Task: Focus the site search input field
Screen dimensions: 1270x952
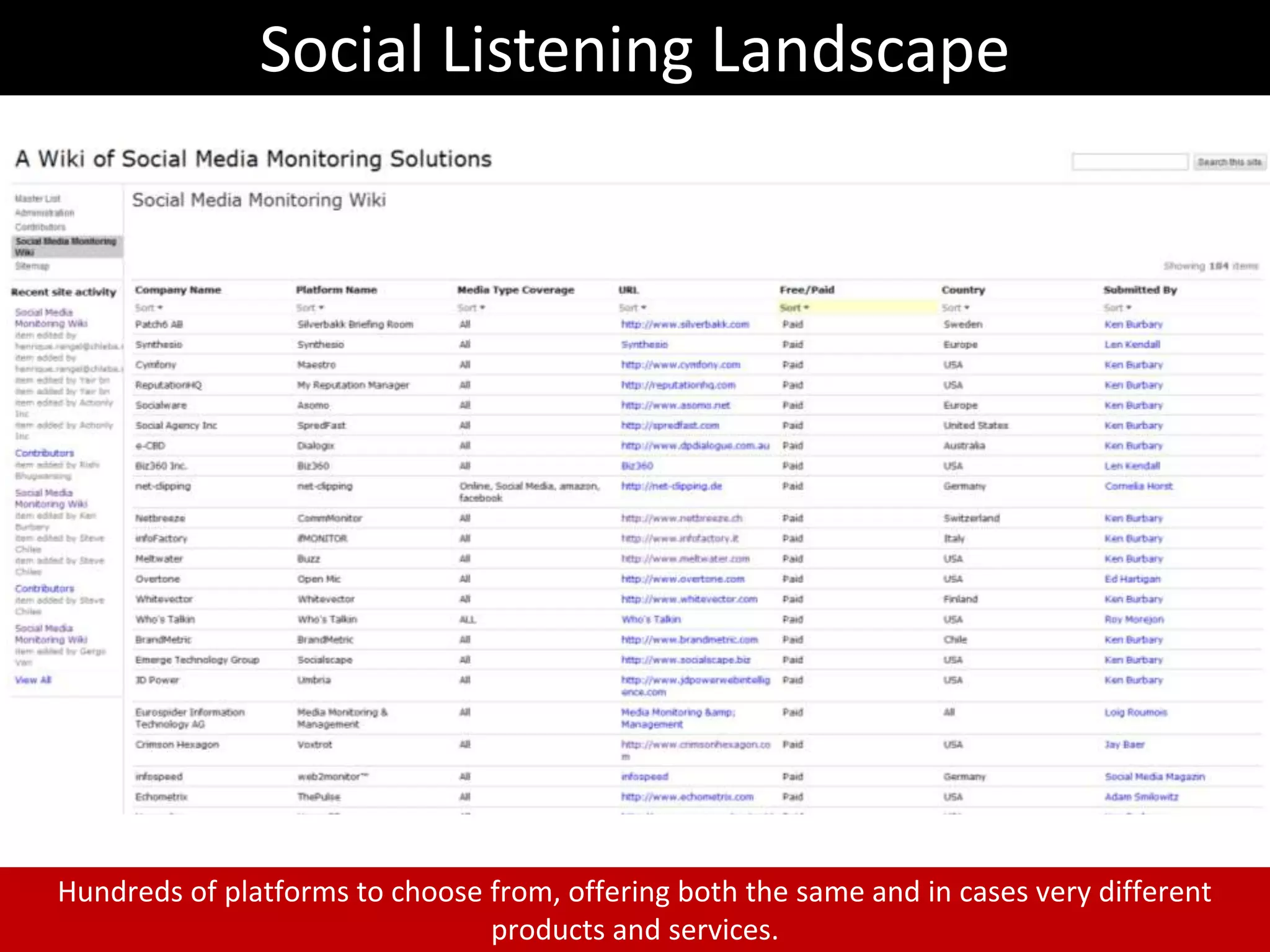Action: [x=1130, y=162]
